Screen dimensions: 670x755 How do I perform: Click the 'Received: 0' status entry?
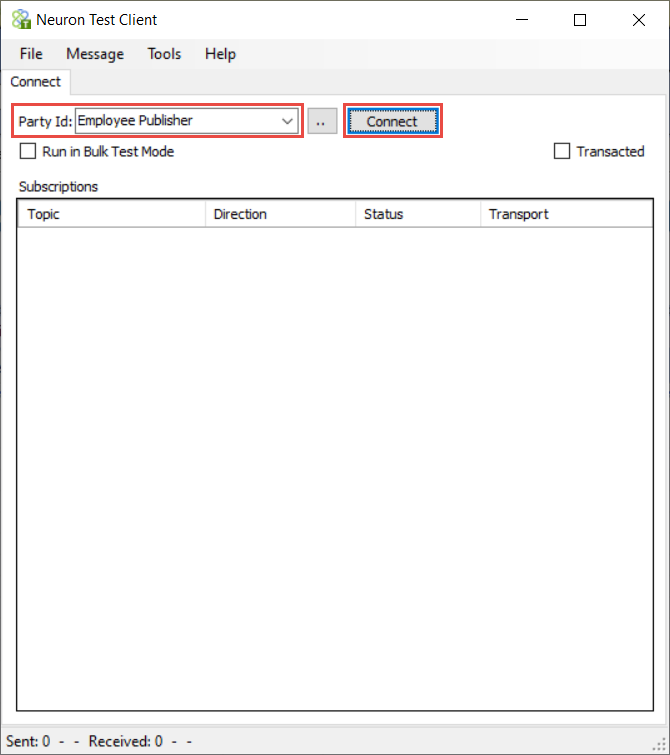pos(126,741)
